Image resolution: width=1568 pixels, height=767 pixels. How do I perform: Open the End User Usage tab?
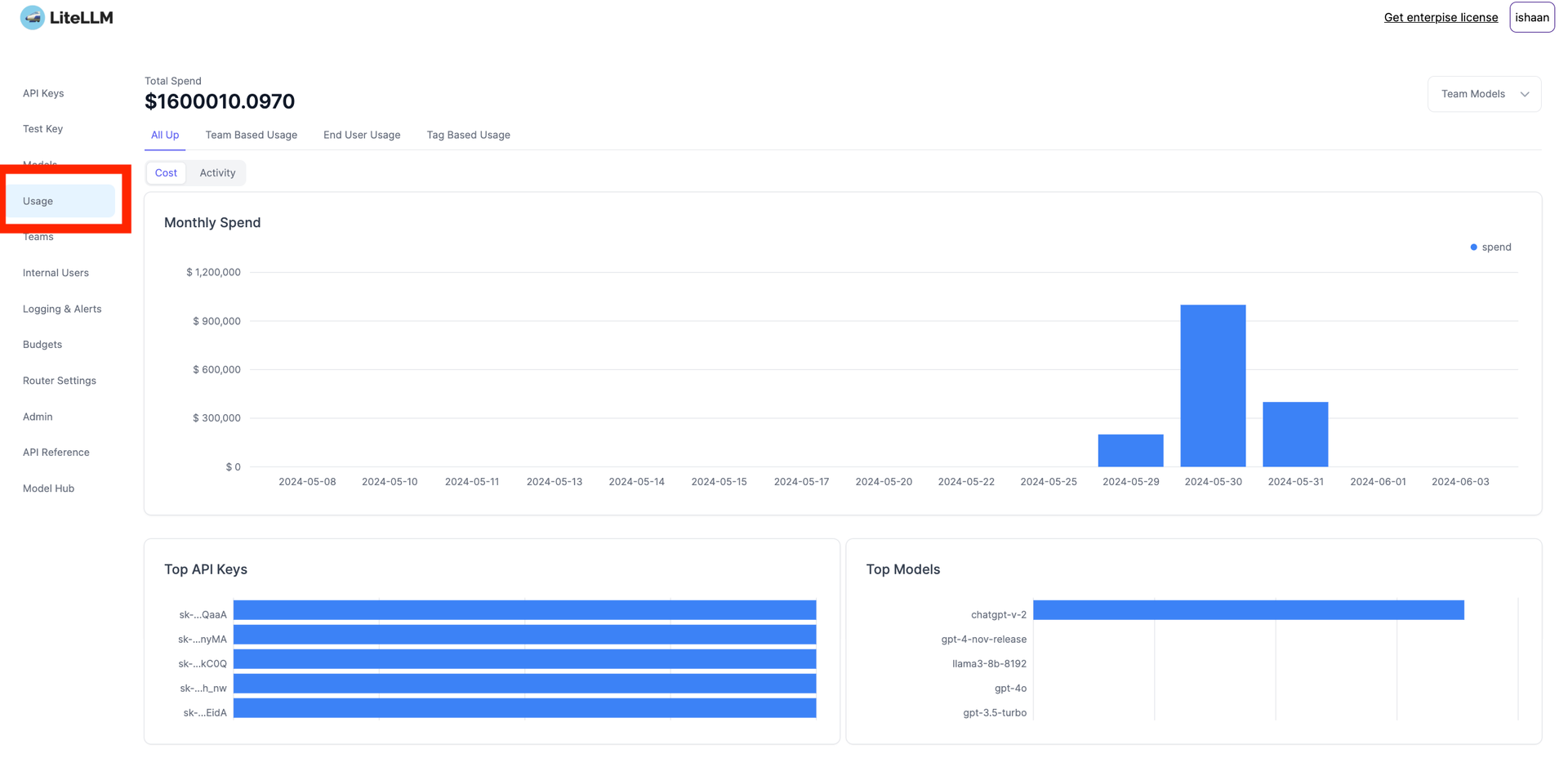coord(362,135)
